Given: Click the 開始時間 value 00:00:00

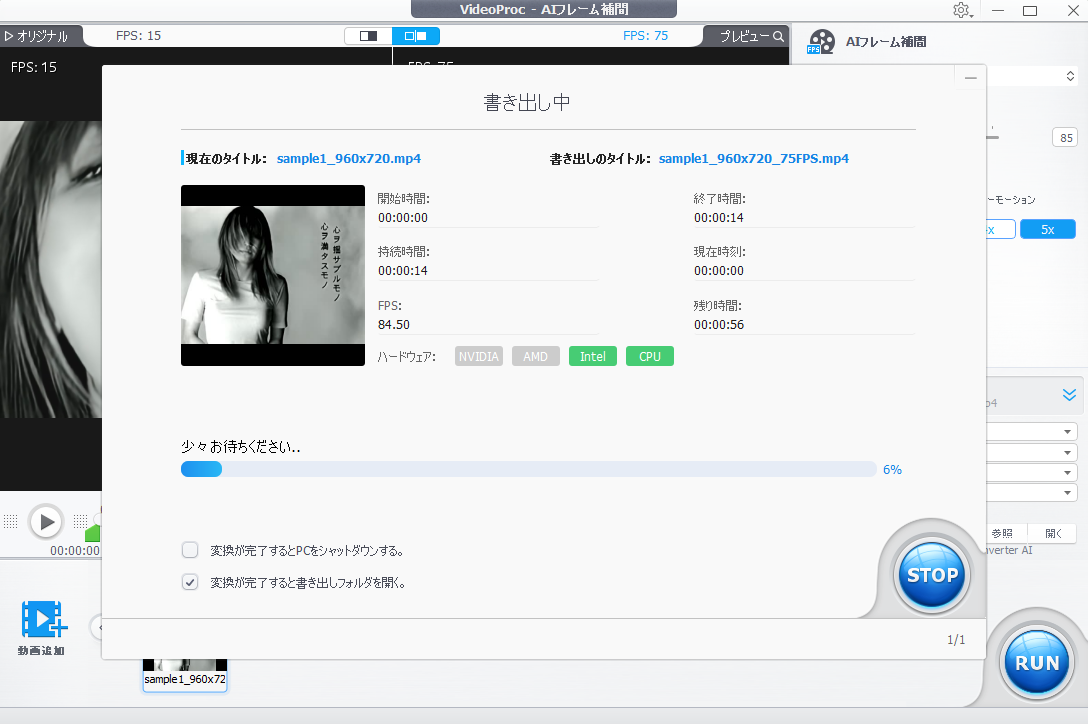Looking at the screenshot, I should (x=402, y=217).
